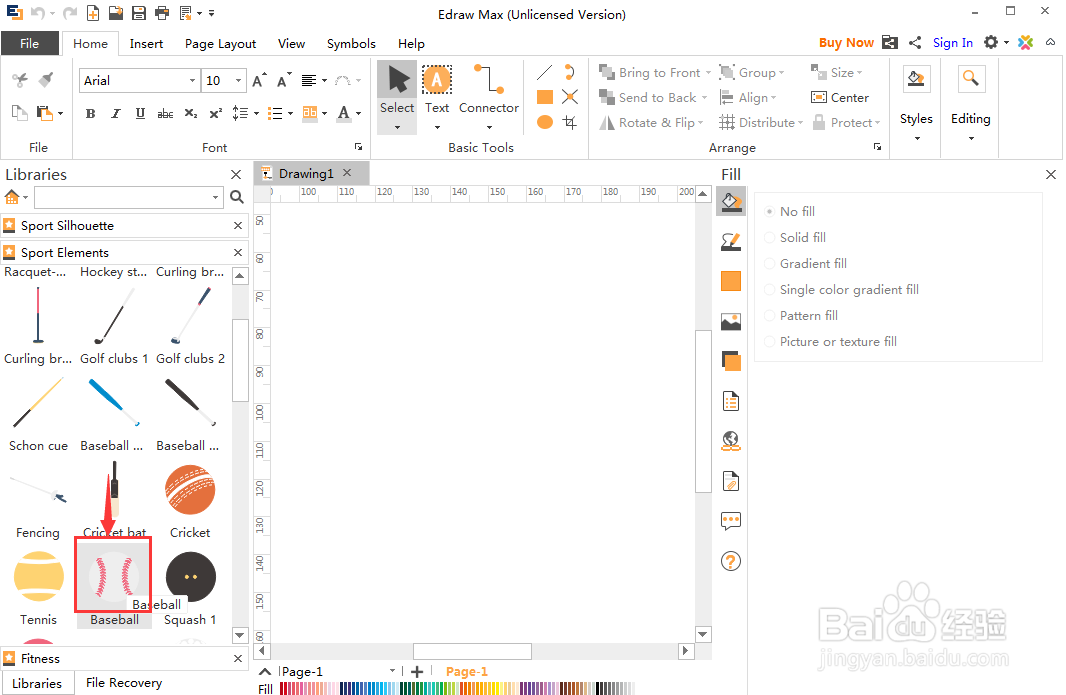
Task: Click the share icon near Sign In
Action: (x=915, y=43)
